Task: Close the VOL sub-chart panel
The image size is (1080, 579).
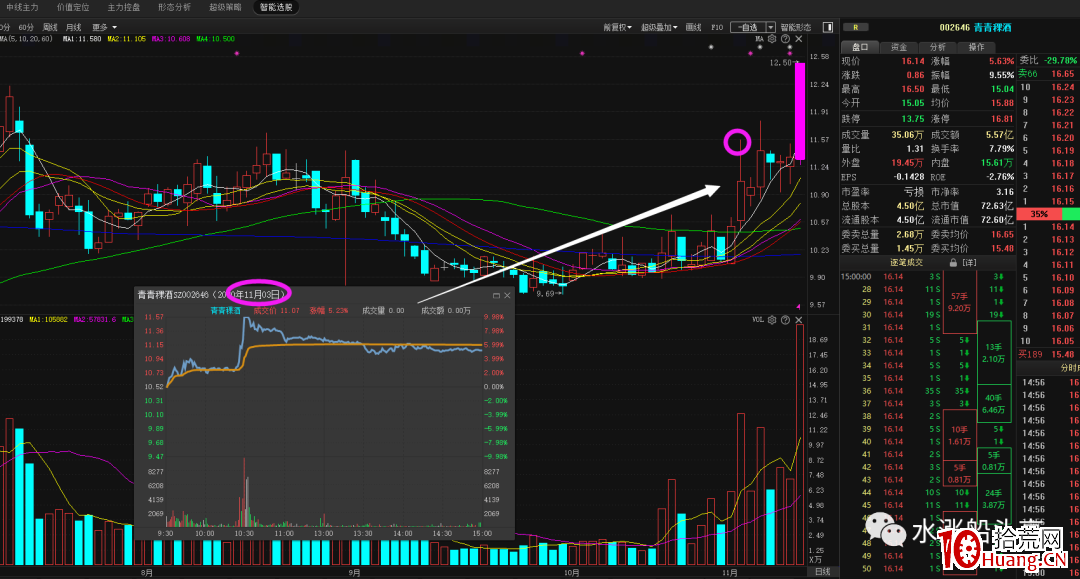Action: [799, 320]
